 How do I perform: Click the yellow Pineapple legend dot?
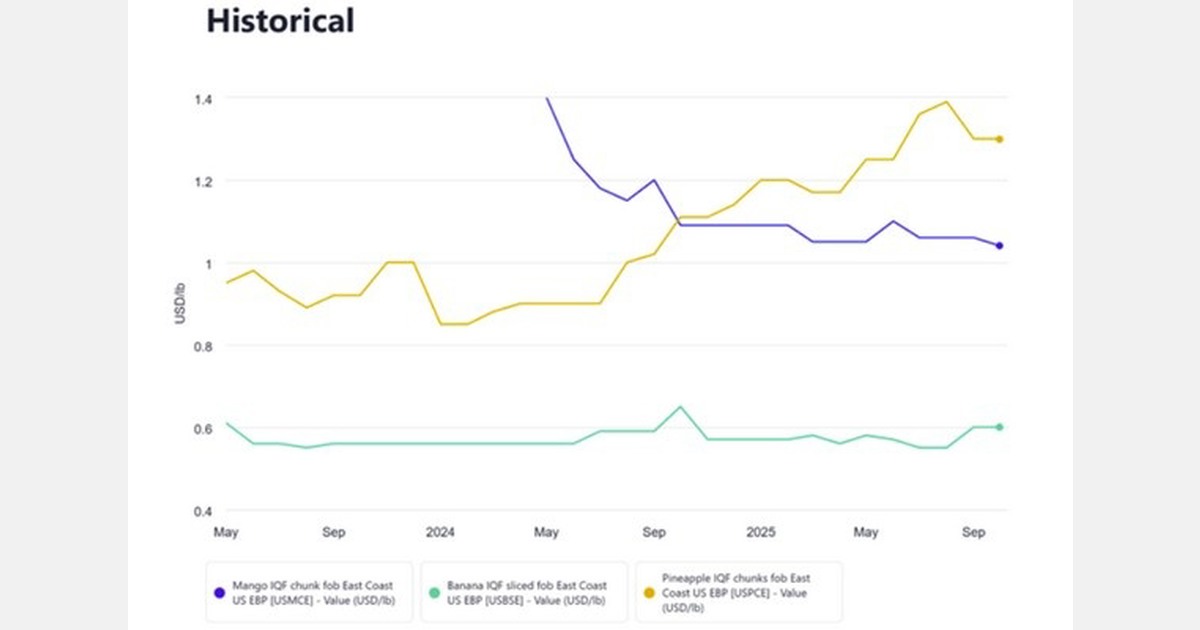[648, 592]
